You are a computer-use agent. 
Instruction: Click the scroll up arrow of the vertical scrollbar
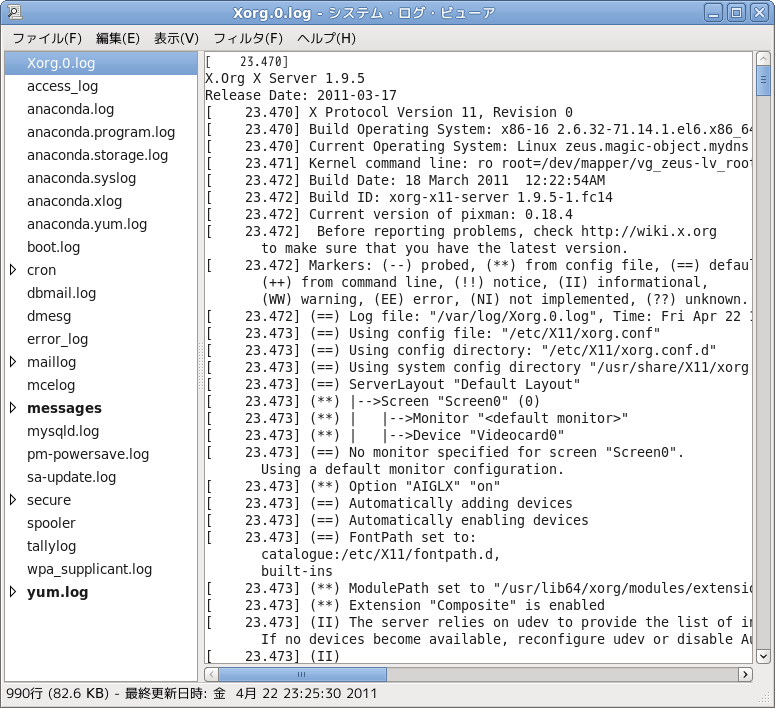pos(763,59)
